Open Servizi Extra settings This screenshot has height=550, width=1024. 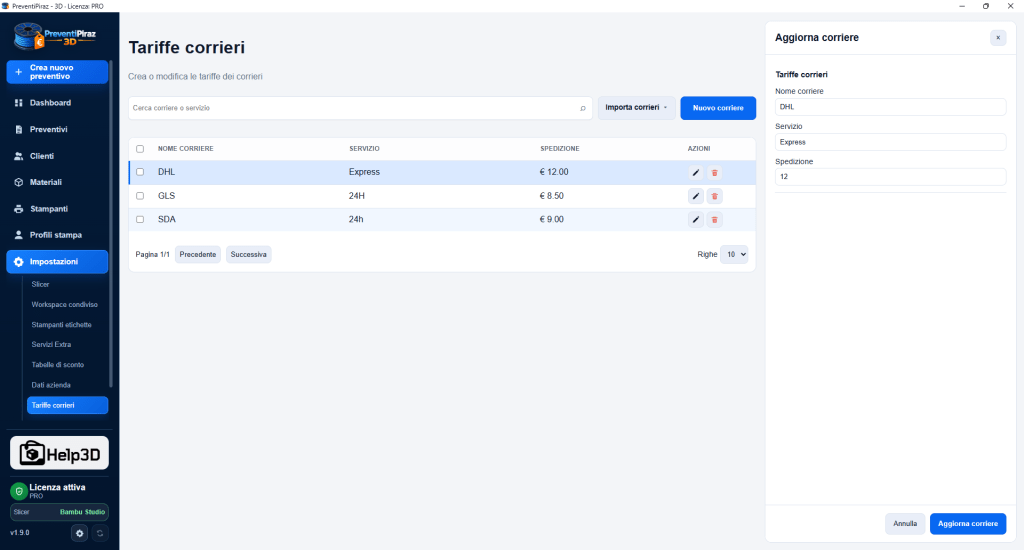click(x=51, y=345)
